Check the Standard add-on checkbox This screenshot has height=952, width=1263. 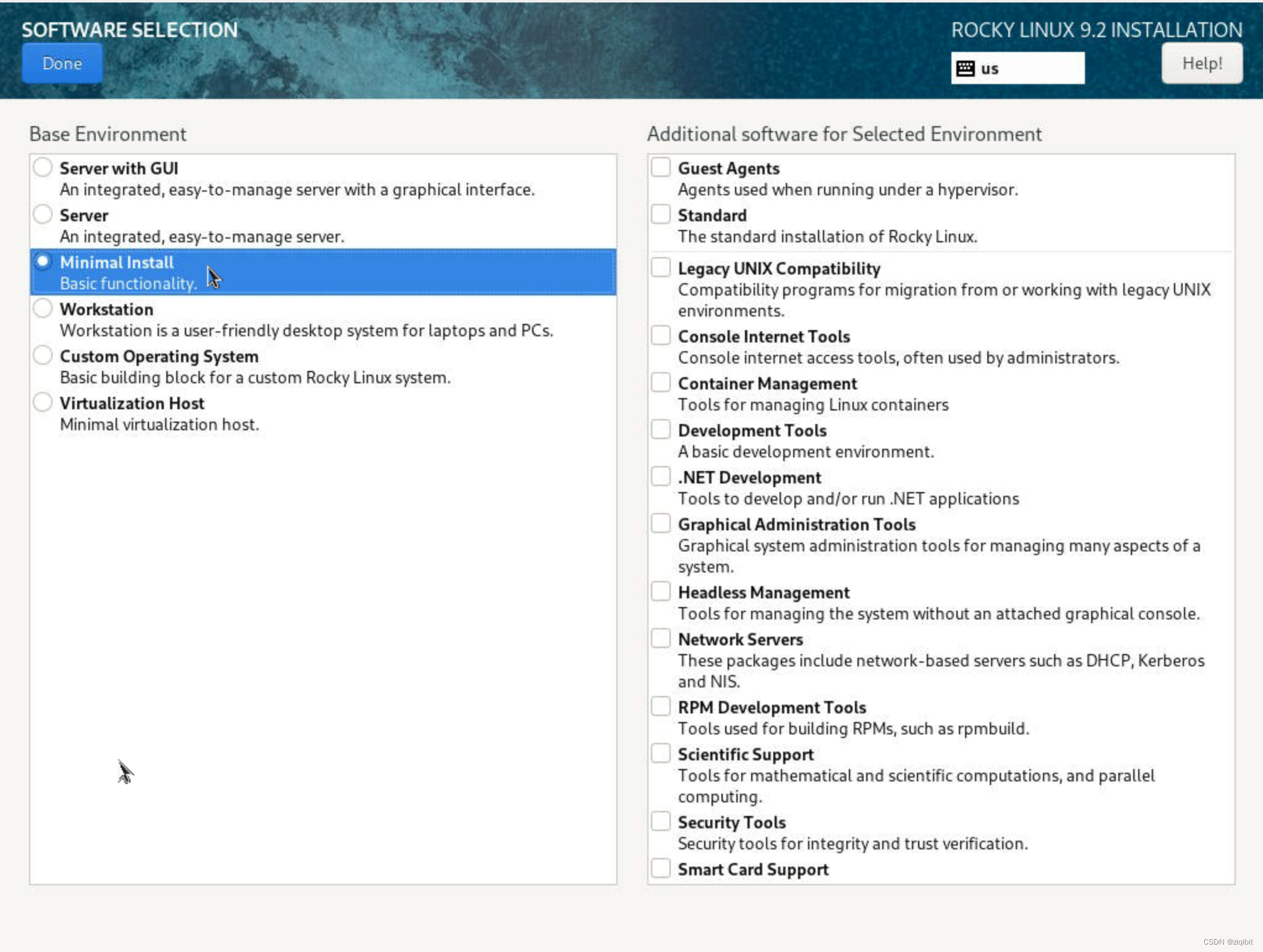pyautogui.click(x=660, y=214)
